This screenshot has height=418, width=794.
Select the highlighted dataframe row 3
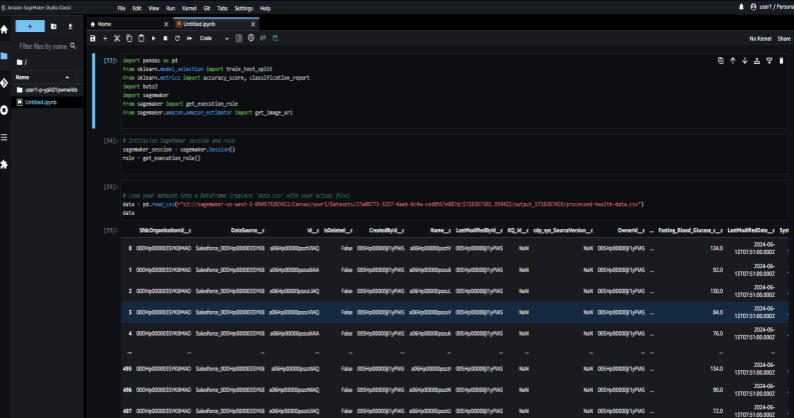tap(455, 313)
